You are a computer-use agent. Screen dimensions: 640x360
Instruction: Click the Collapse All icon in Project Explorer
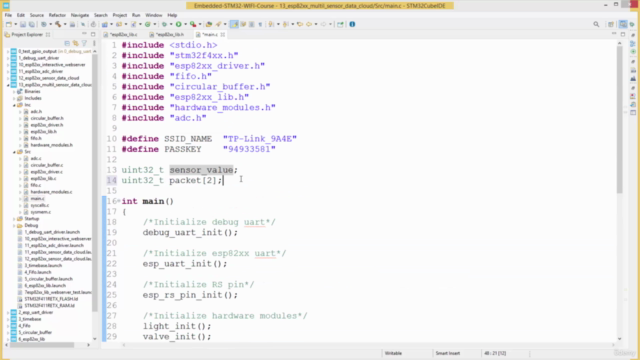(x=67, y=43)
